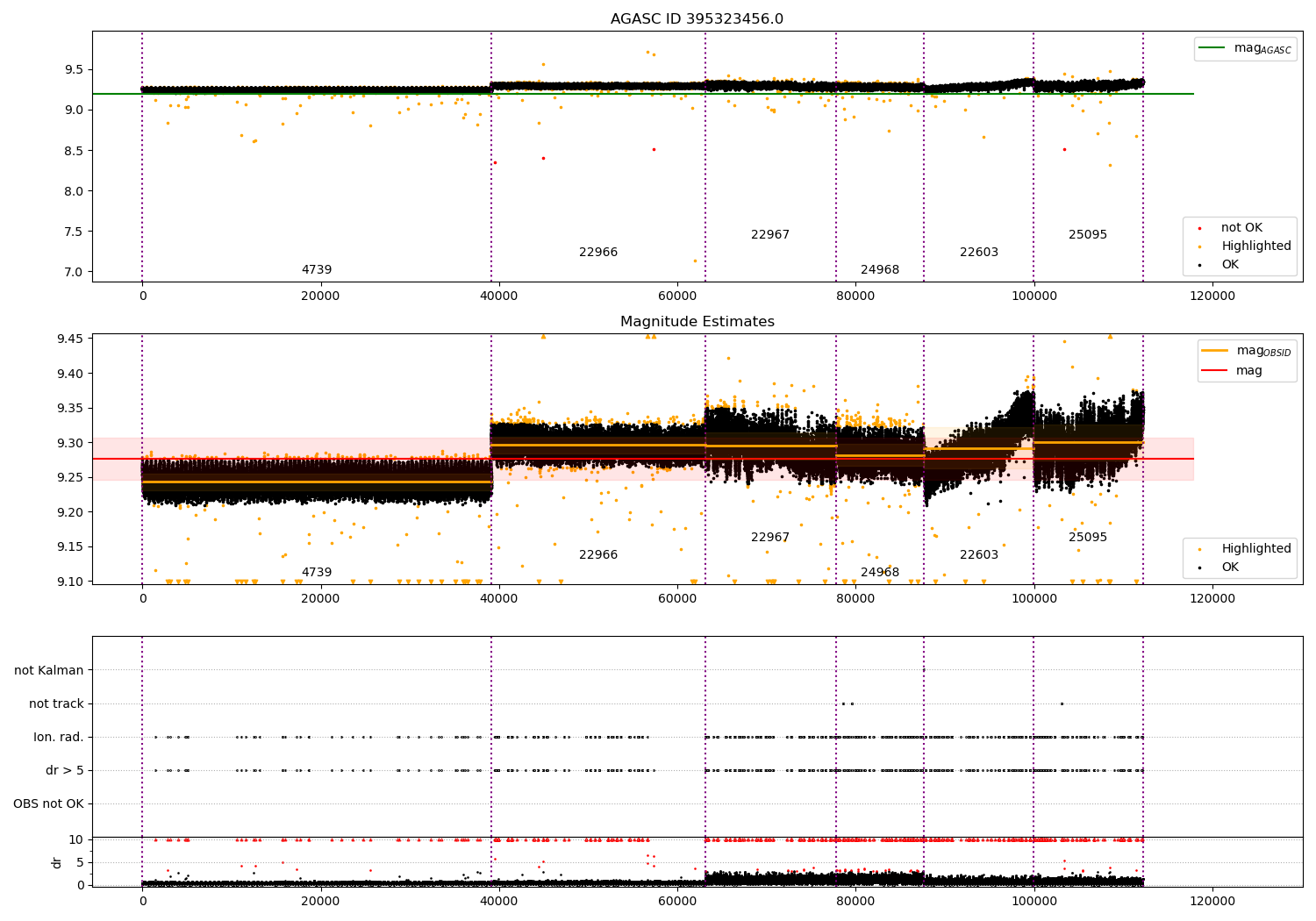Click the 9.10 y-tick of middle plot
The image size is (1316, 921).
point(71,582)
